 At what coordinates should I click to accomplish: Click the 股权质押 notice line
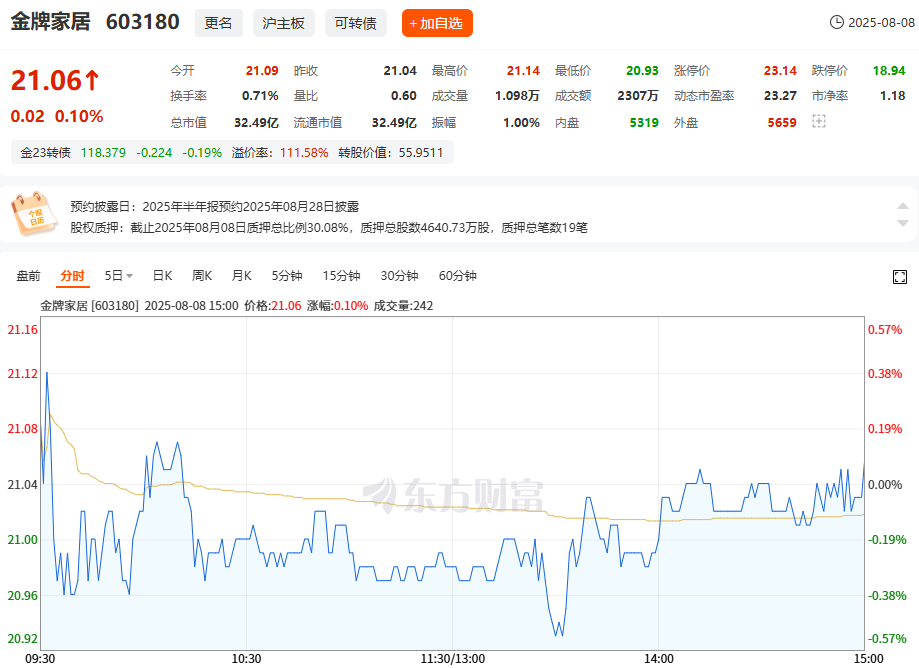329,227
